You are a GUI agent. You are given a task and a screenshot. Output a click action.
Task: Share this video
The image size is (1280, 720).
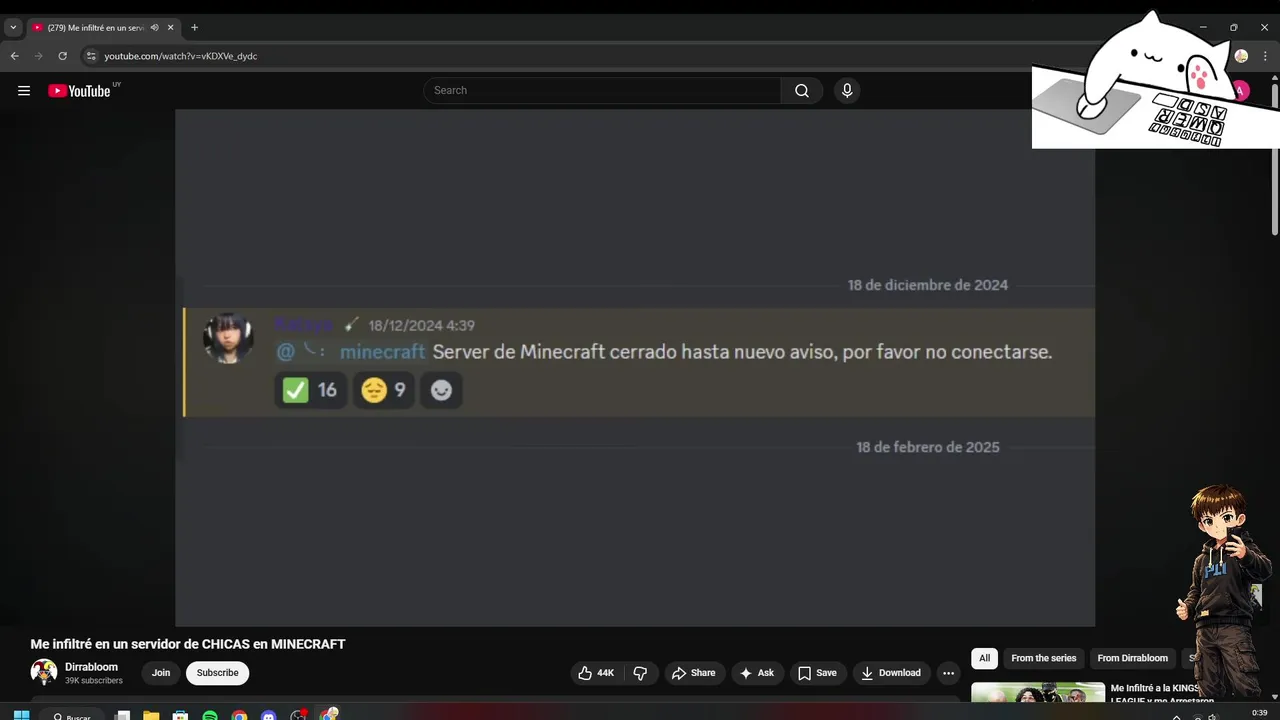(x=694, y=673)
